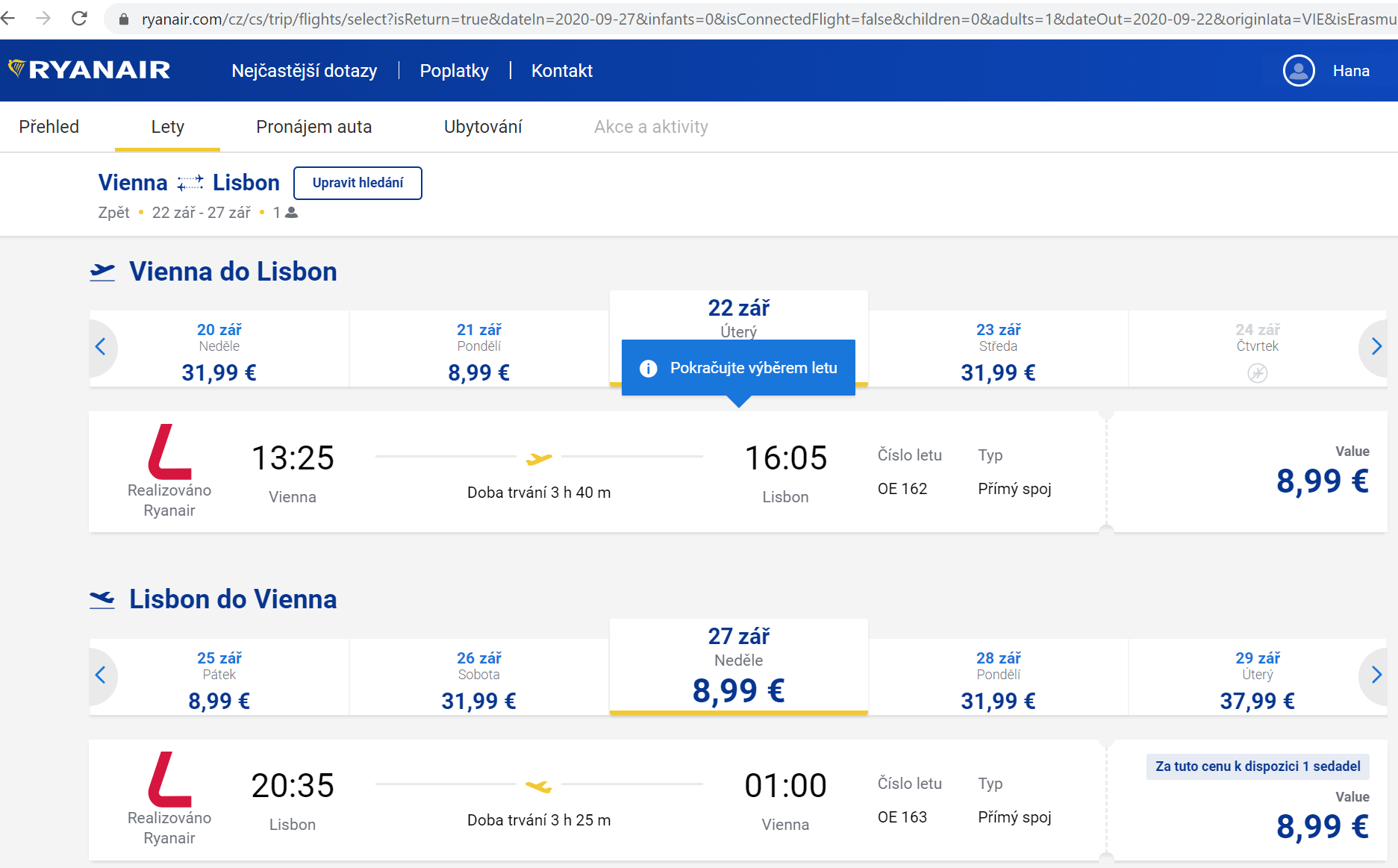
Task: Show earlier return dates with left chevron
Action: click(x=101, y=675)
